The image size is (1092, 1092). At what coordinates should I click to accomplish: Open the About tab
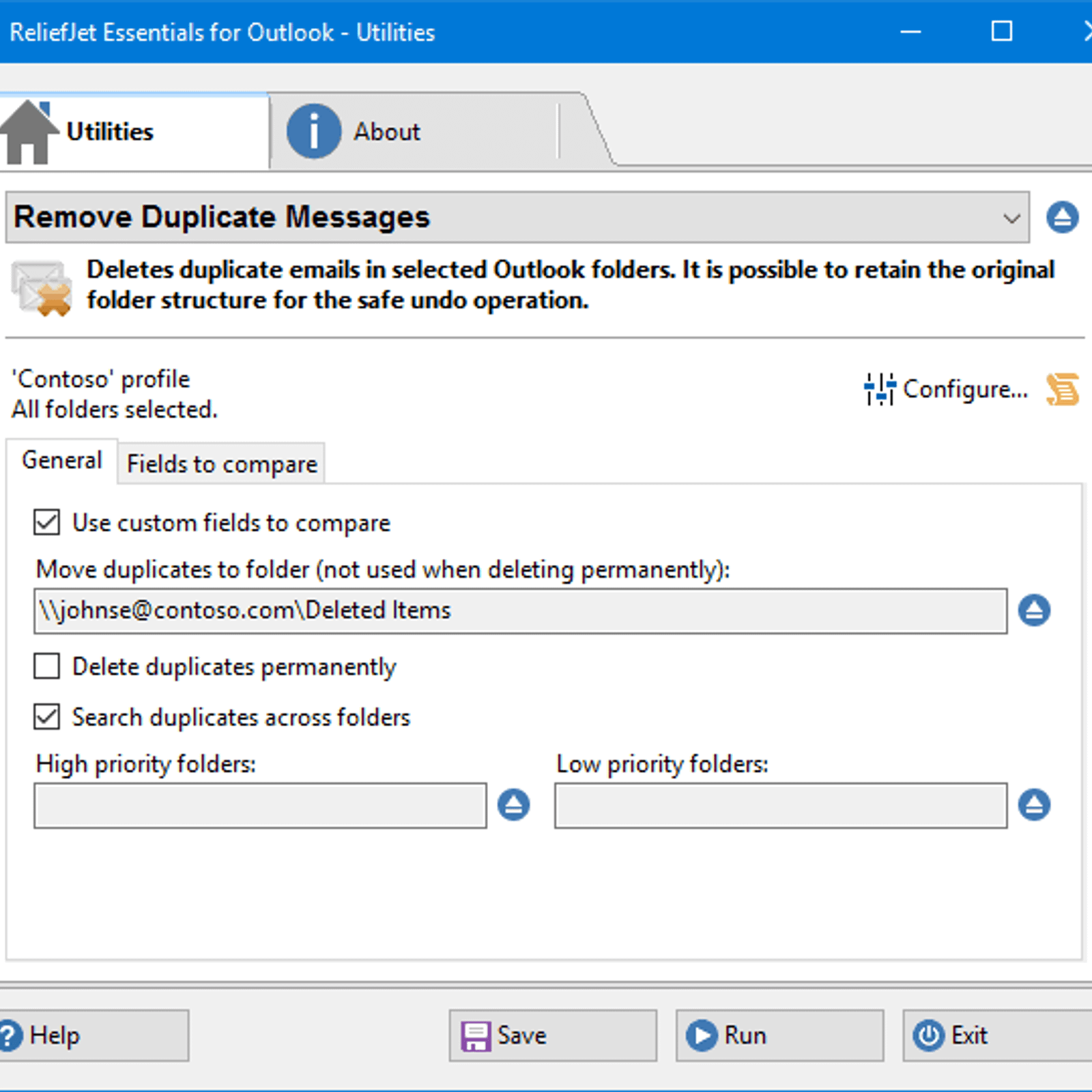coord(415,131)
